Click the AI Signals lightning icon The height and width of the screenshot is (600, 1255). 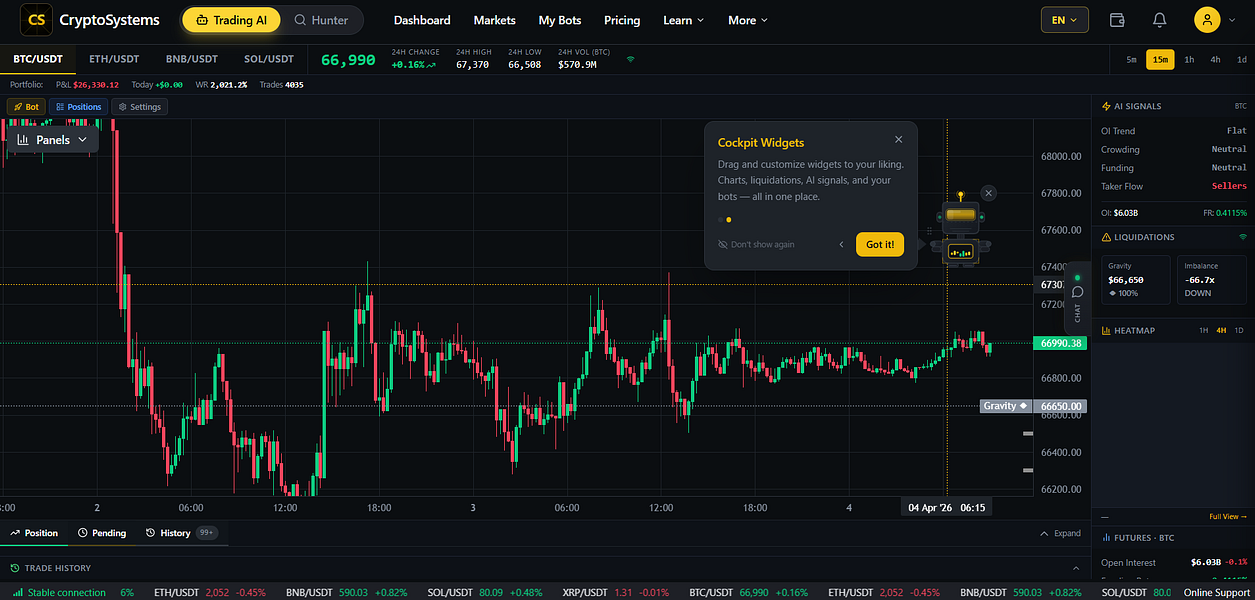click(x=1106, y=106)
